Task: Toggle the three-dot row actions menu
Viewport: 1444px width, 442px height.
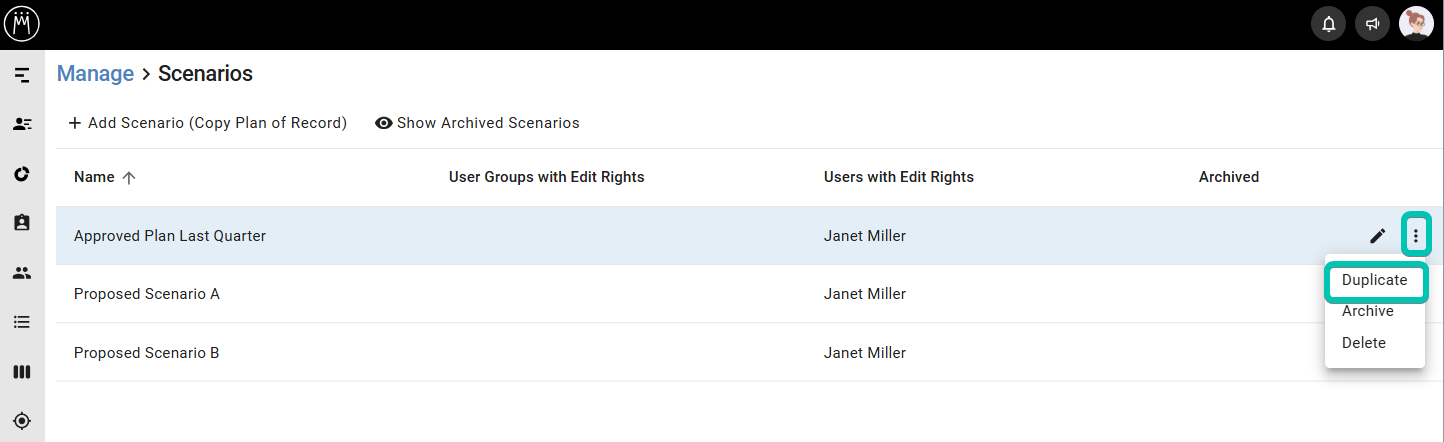Action: point(1416,236)
